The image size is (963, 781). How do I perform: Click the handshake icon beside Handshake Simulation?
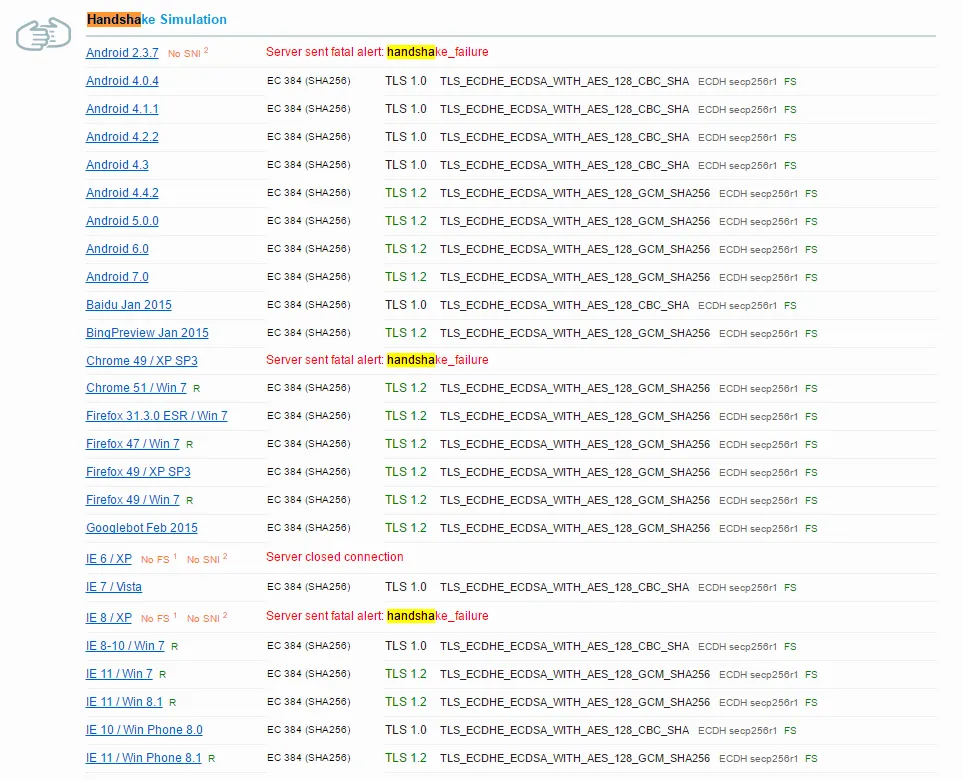[43, 34]
